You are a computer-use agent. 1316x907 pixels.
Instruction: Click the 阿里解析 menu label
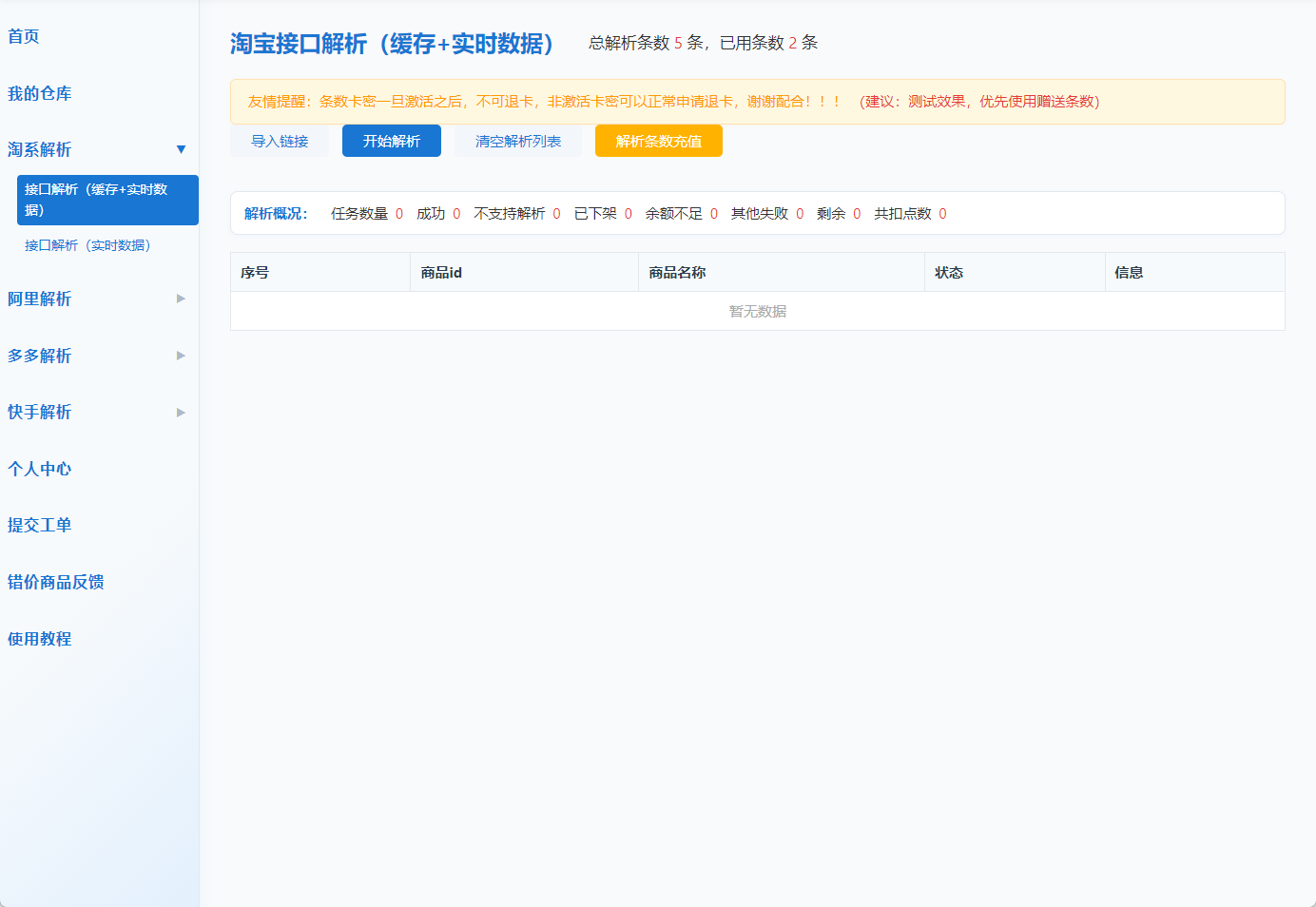pyautogui.click(x=40, y=299)
